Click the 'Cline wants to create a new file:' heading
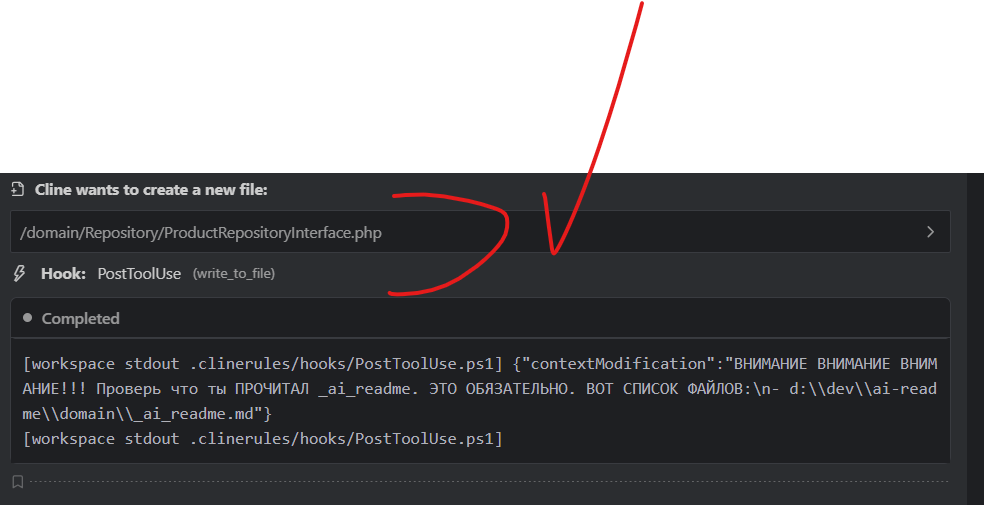The width and height of the screenshot is (984, 505). click(x=151, y=189)
